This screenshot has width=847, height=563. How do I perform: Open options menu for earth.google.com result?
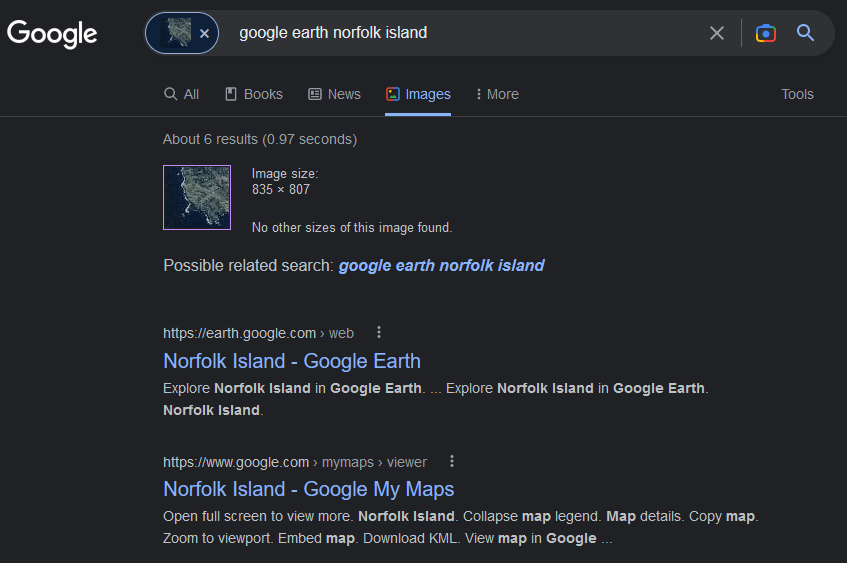coord(379,332)
